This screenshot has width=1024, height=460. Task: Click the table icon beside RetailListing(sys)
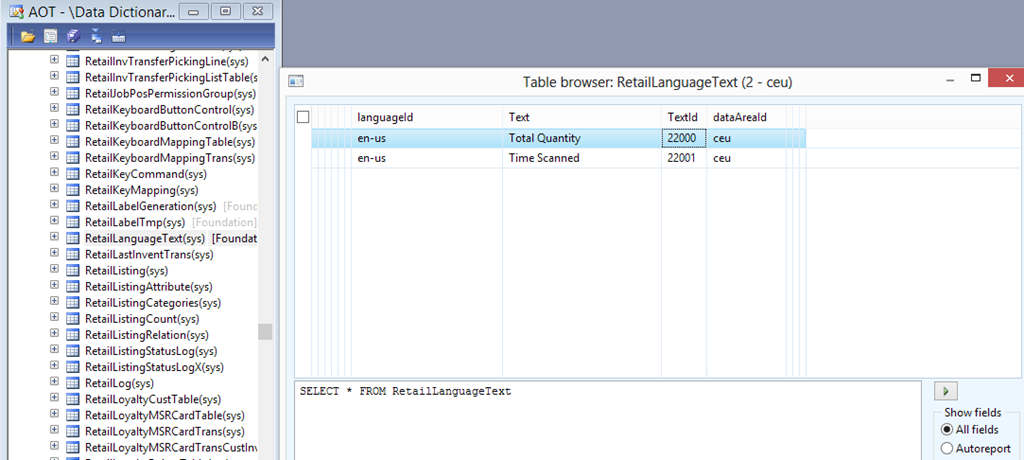[73, 271]
